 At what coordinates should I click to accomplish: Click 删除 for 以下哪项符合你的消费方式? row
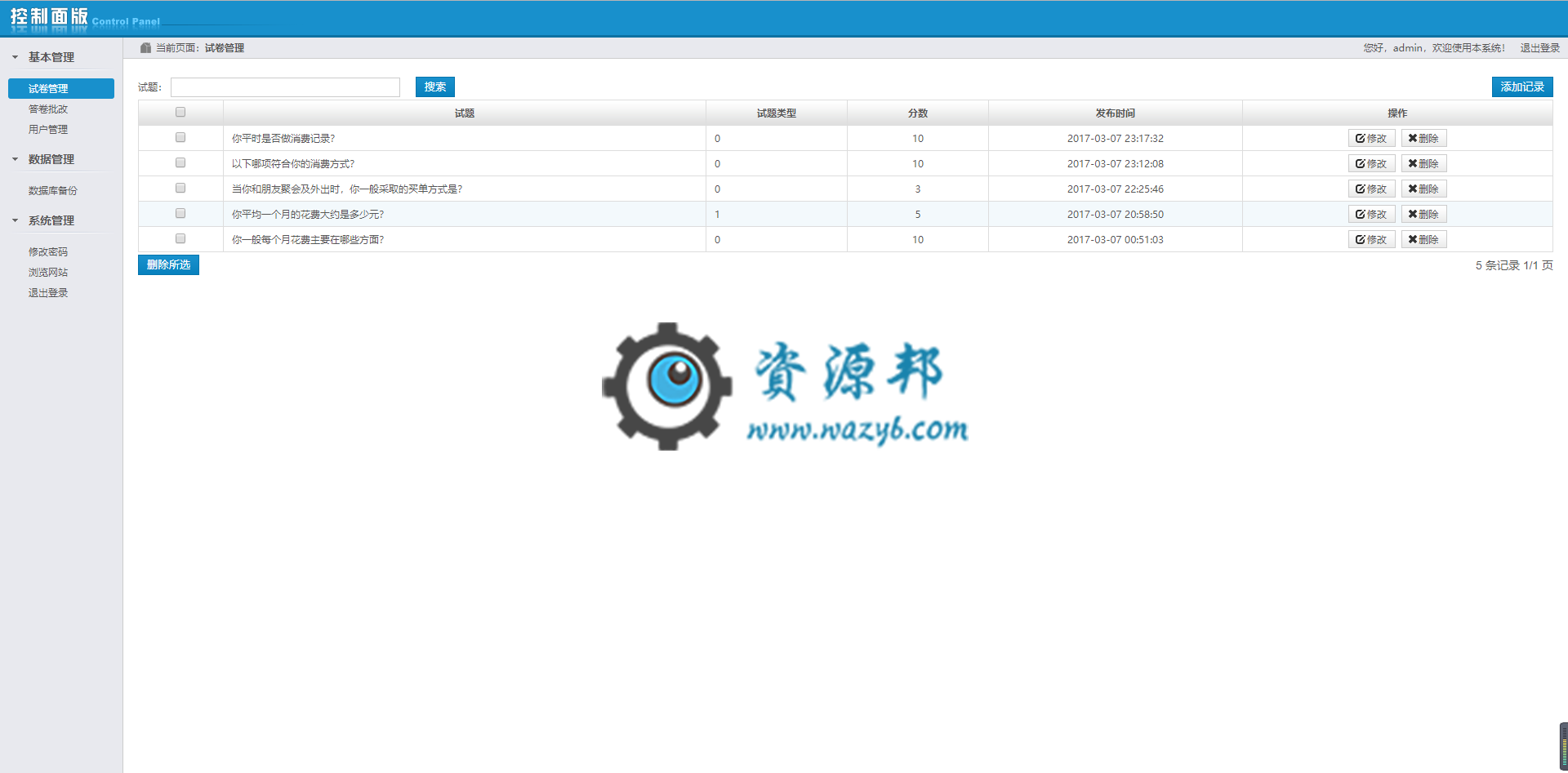click(x=1423, y=164)
